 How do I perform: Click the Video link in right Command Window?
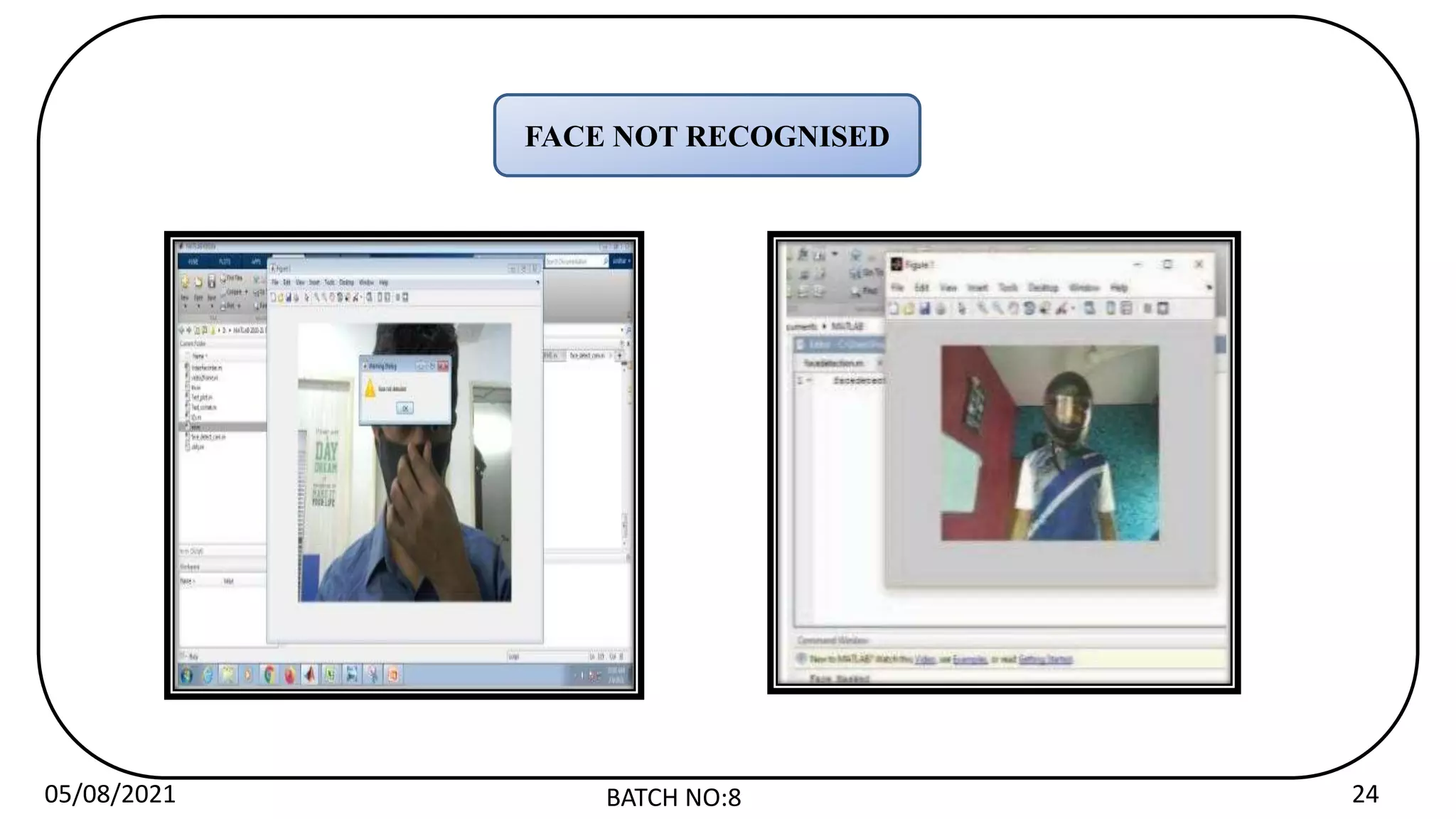[925, 659]
